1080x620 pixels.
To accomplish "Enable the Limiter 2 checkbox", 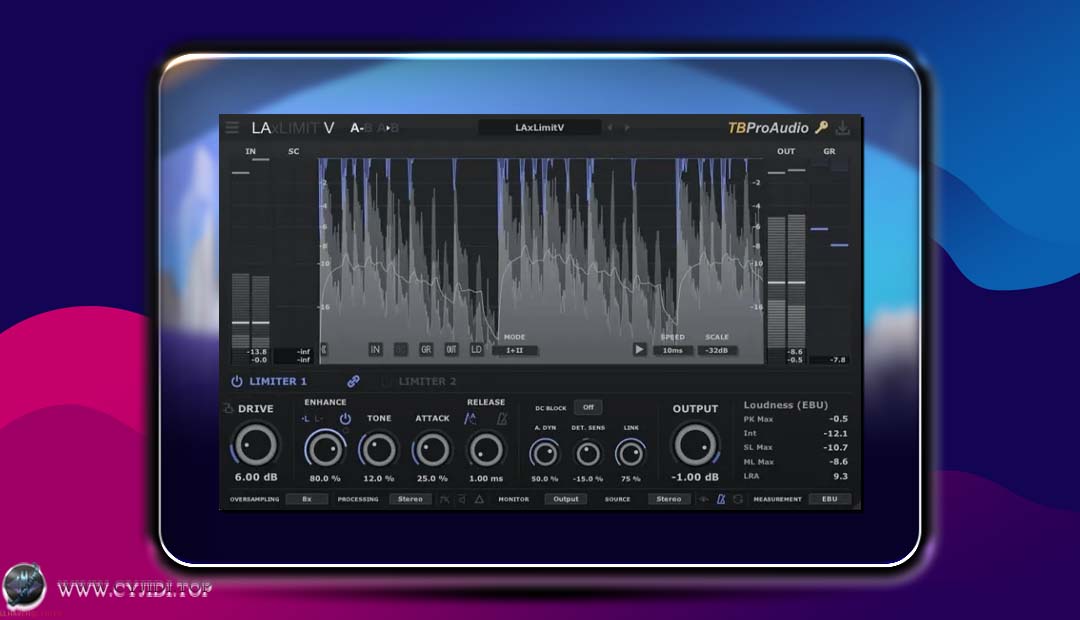I will point(386,381).
